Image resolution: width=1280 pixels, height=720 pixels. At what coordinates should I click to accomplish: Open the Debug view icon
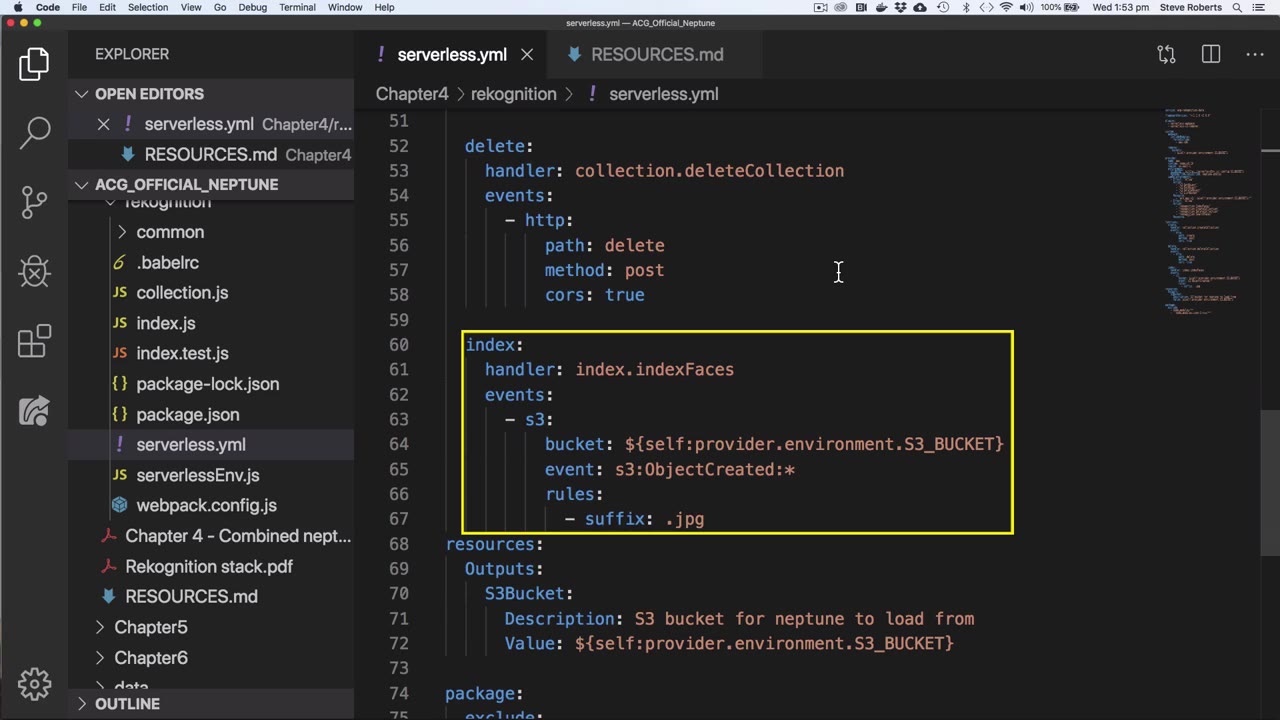click(x=35, y=271)
